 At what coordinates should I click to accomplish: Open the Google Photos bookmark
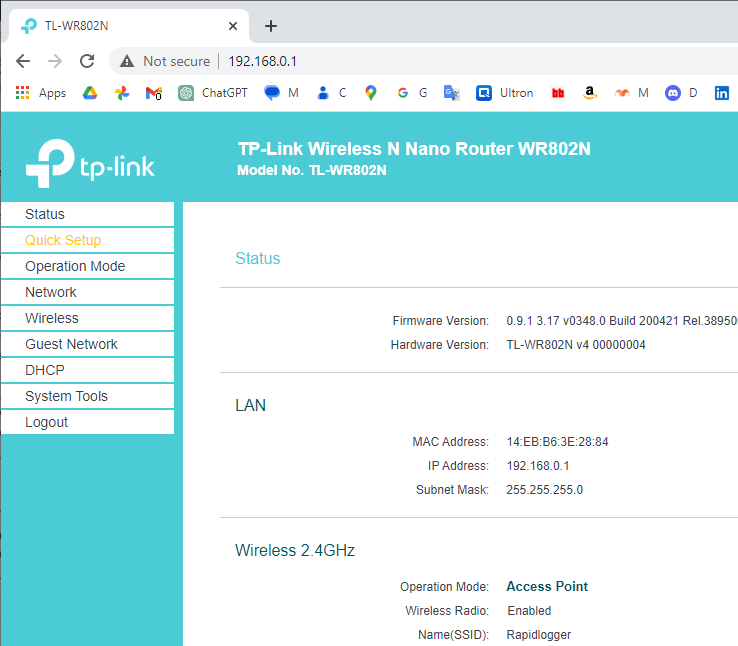pyautogui.click(x=122, y=93)
